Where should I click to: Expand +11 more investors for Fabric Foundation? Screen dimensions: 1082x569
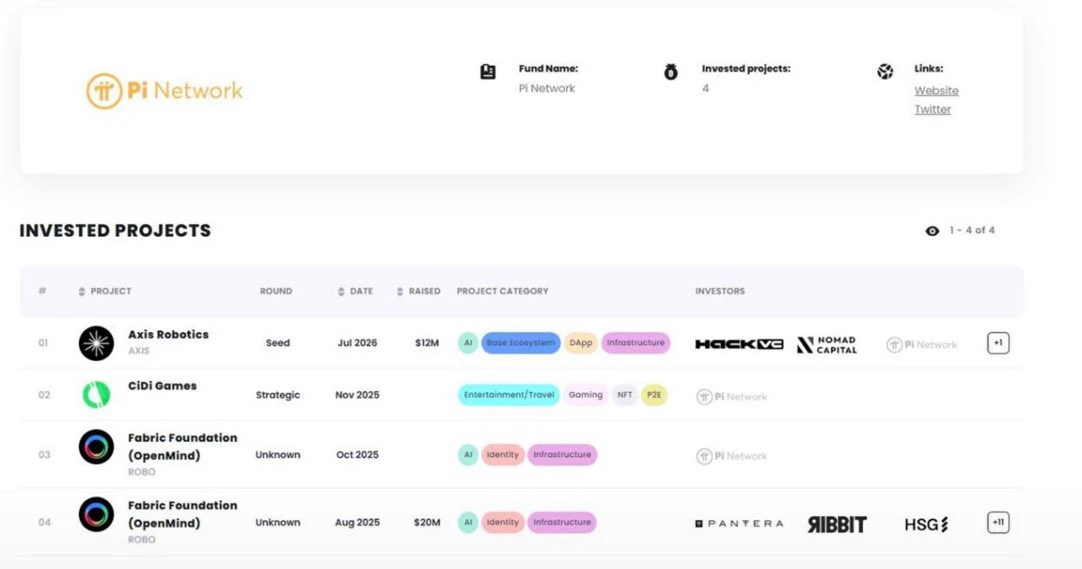[998, 523]
